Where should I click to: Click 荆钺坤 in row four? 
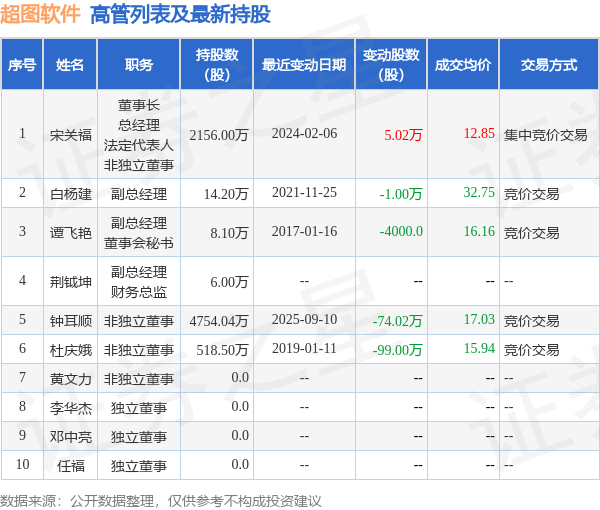pyautogui.click(x=71, y=282)
